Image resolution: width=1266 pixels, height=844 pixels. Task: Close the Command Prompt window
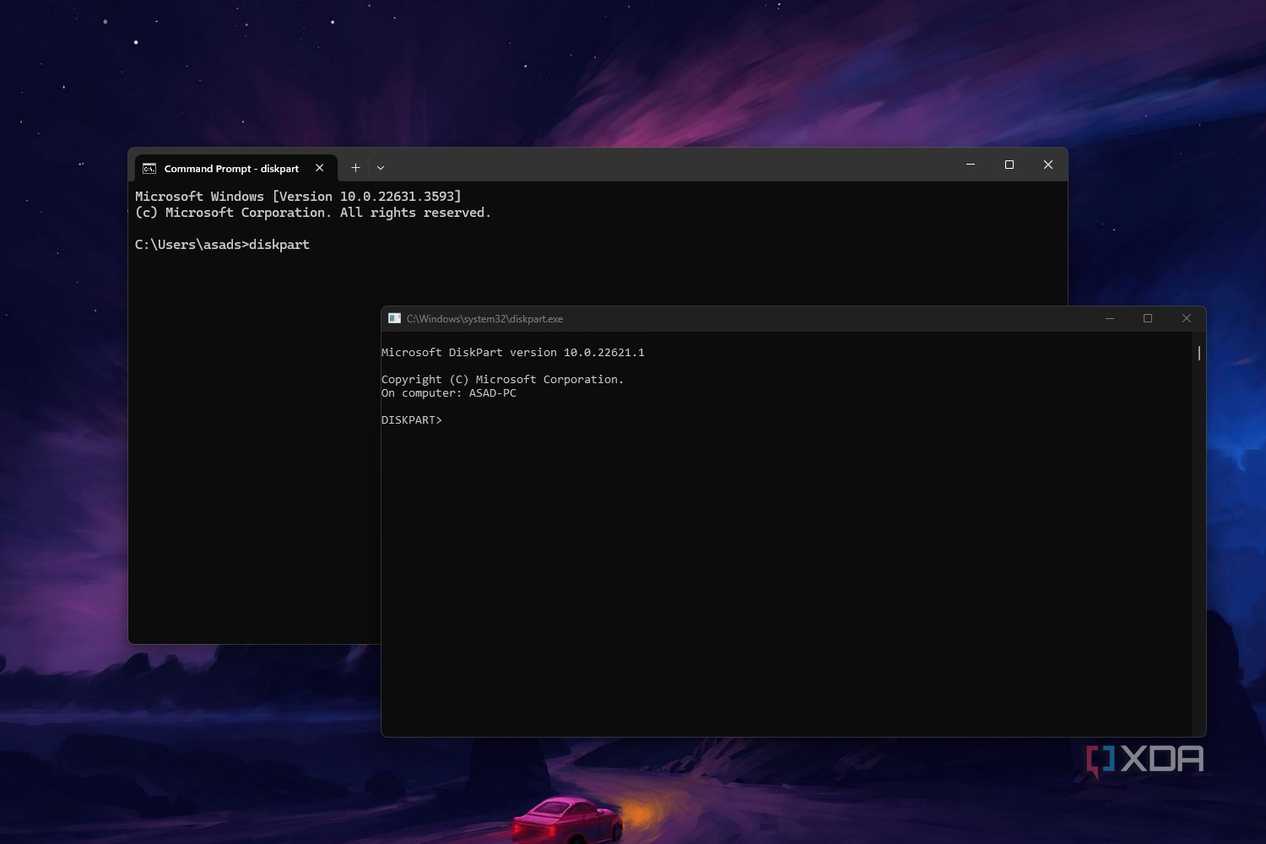click(x=1048, y=165)
